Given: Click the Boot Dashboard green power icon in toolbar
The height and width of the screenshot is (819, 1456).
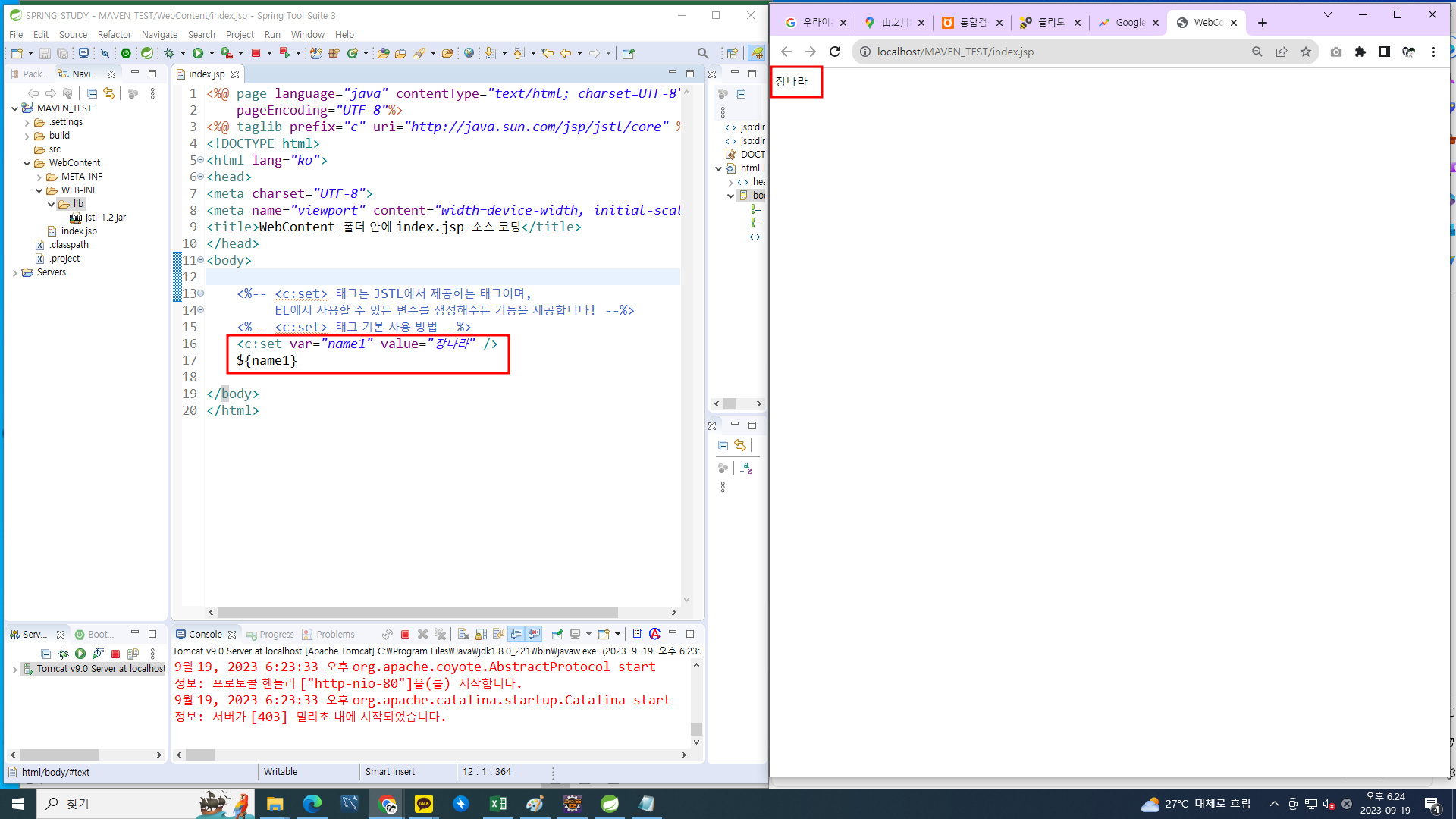Looking at the screenshot, I should click(x=126, y=53).
